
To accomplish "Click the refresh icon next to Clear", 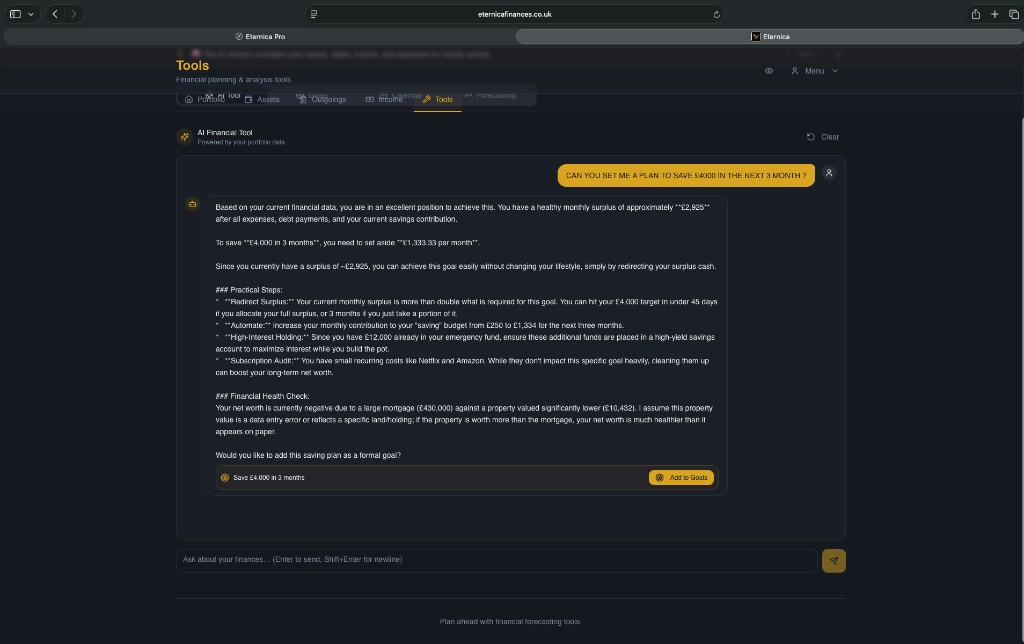I will click(810, 137).
